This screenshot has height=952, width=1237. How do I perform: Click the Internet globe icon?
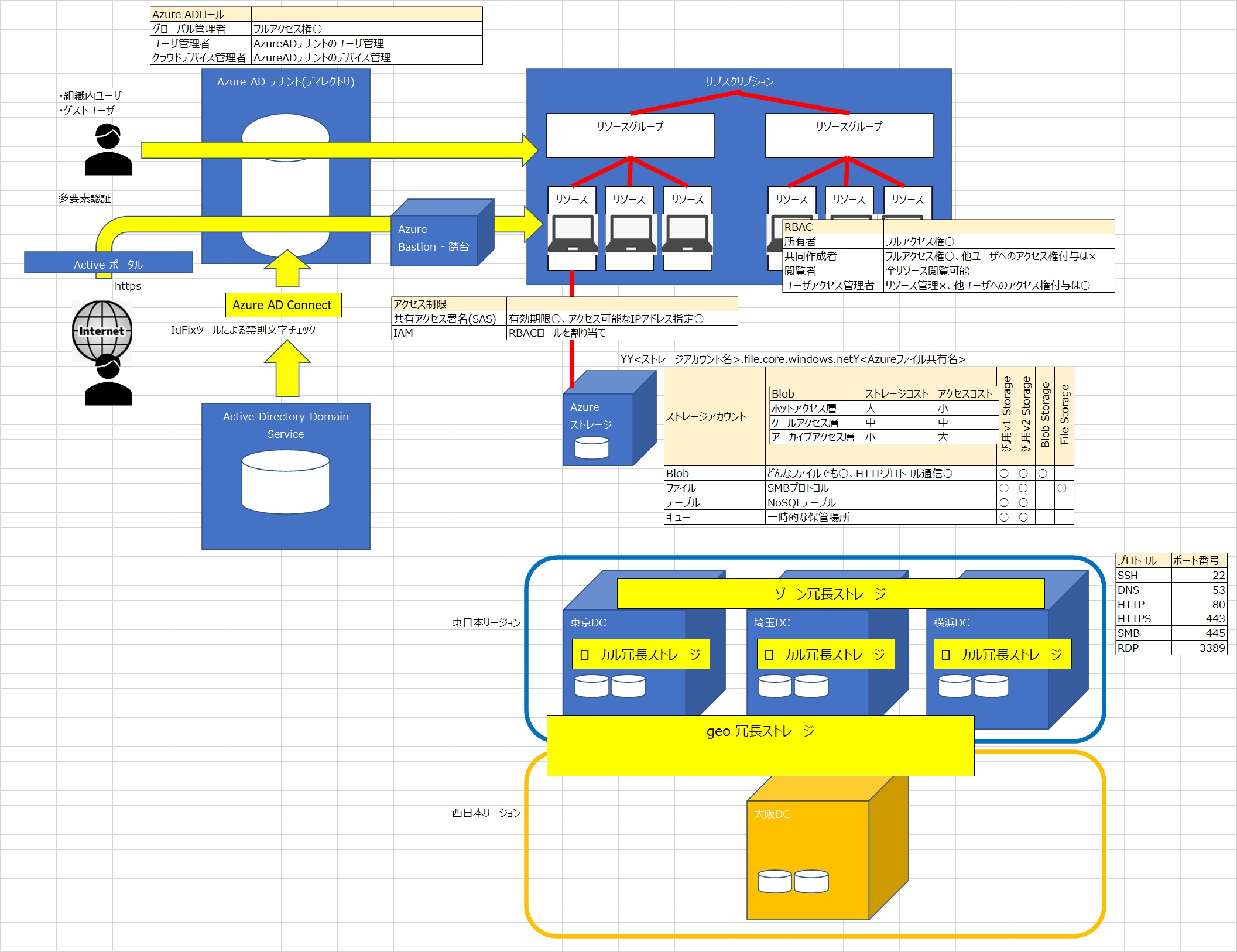click(102, 331)
